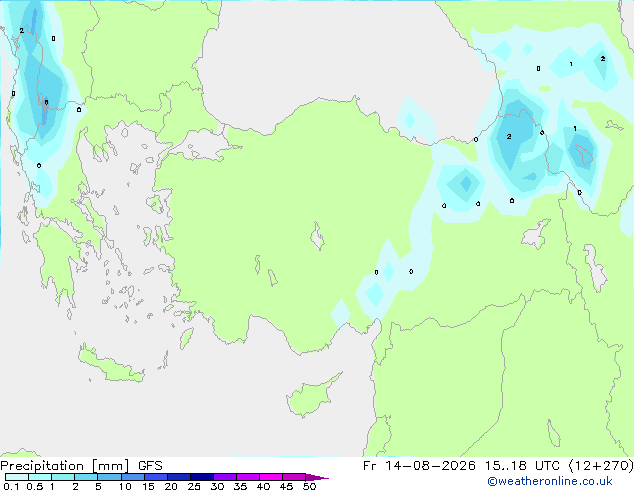Viewport: 634px width, 490px height.
Task: Select the 2–5 mm legend color swatch
Action: 86,477
